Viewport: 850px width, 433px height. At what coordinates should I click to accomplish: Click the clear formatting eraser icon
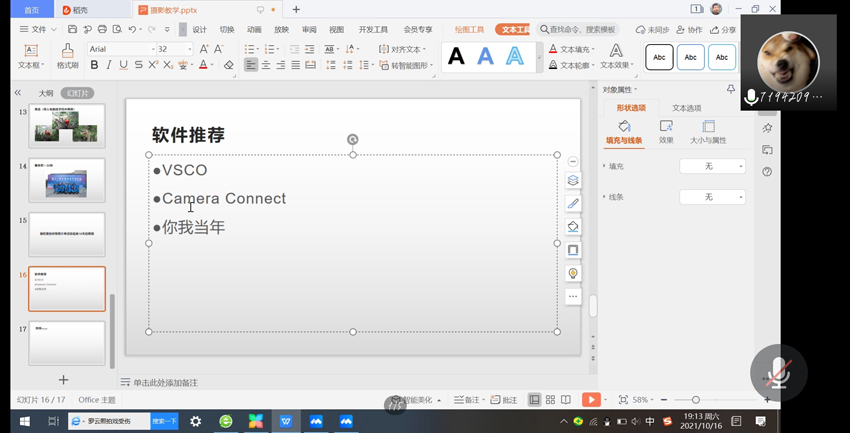229,65
